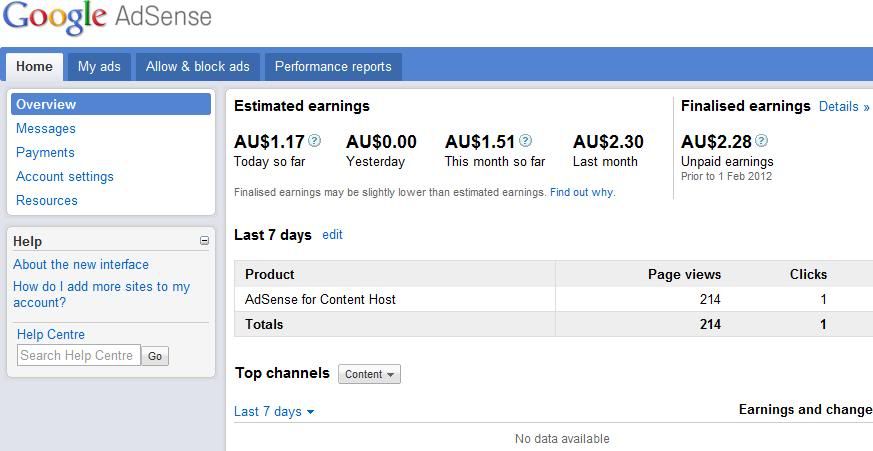Screen dimensions: 873x451
Task: Click the Find out why link
Action: pos(582,192)
